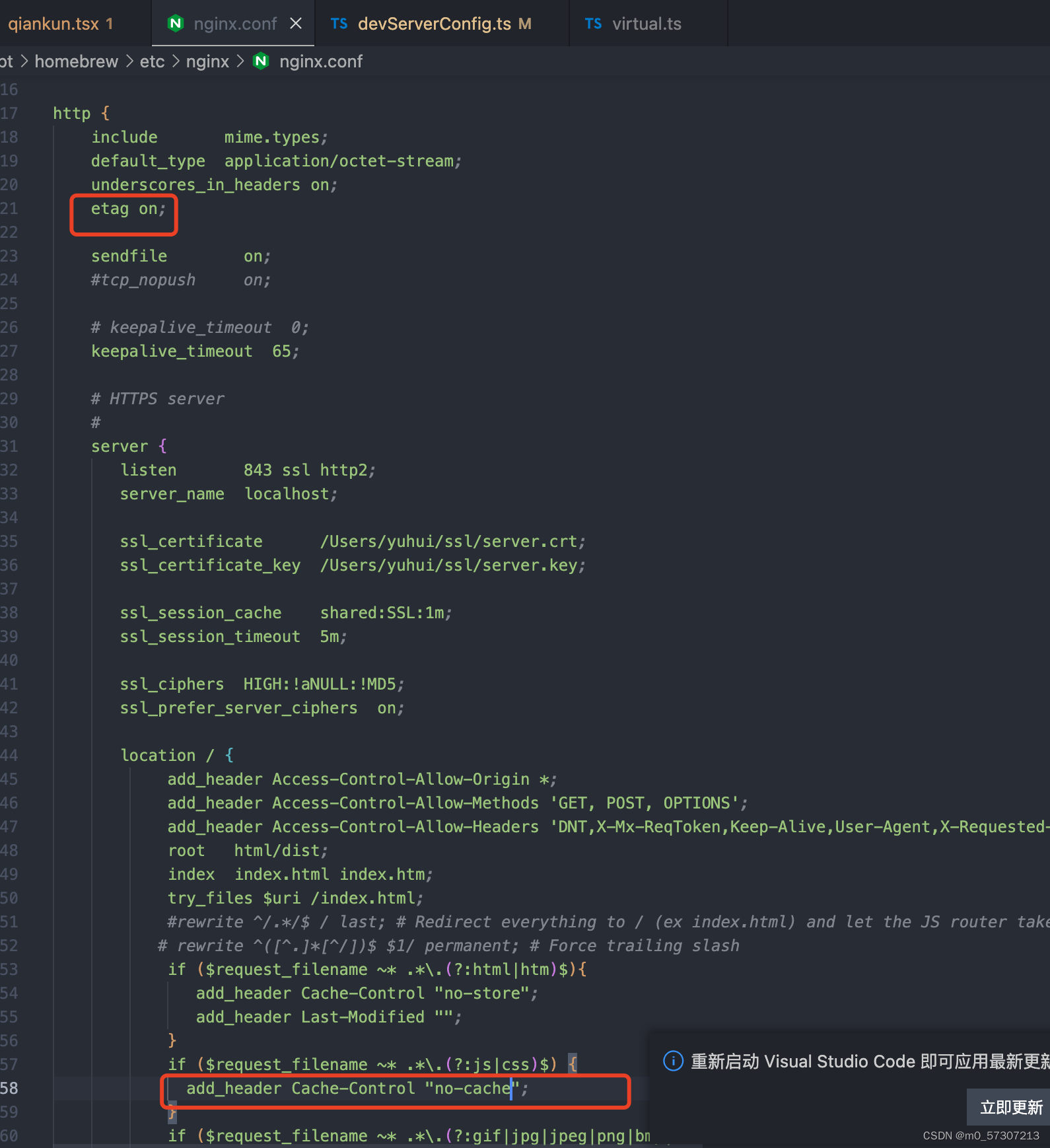1050x1148 pixels.
Task: Click the 'underscores_in_headers on;' line
Action: 214,185
